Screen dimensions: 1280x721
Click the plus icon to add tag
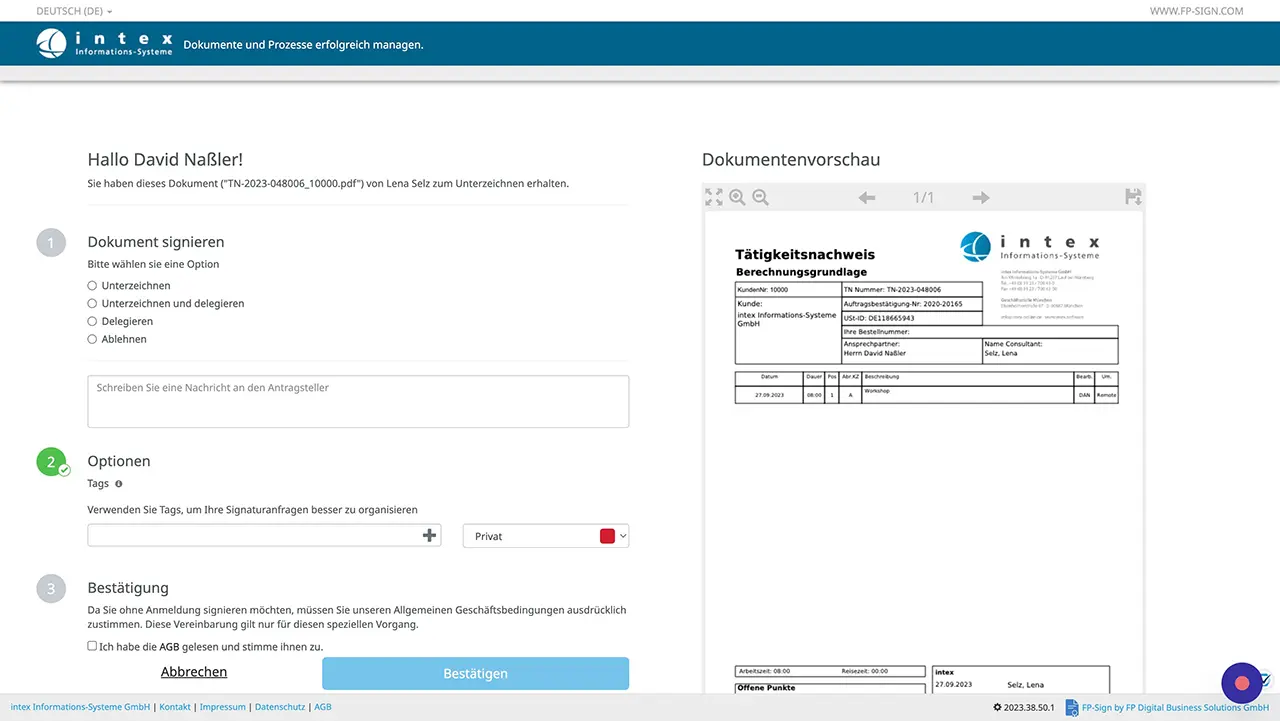pos(430,536)
